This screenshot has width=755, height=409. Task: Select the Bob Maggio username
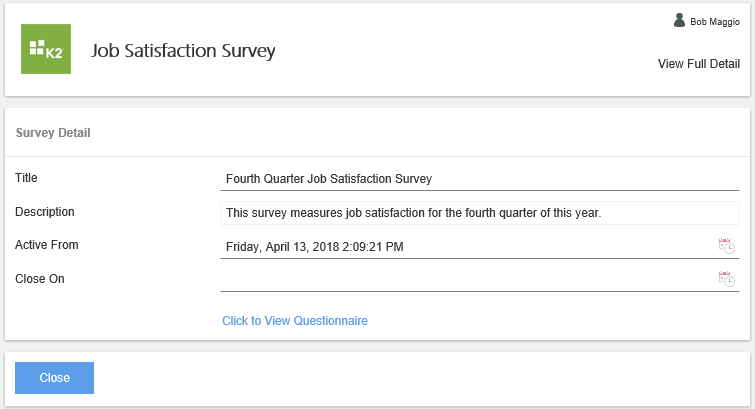(x=716, y=21)
